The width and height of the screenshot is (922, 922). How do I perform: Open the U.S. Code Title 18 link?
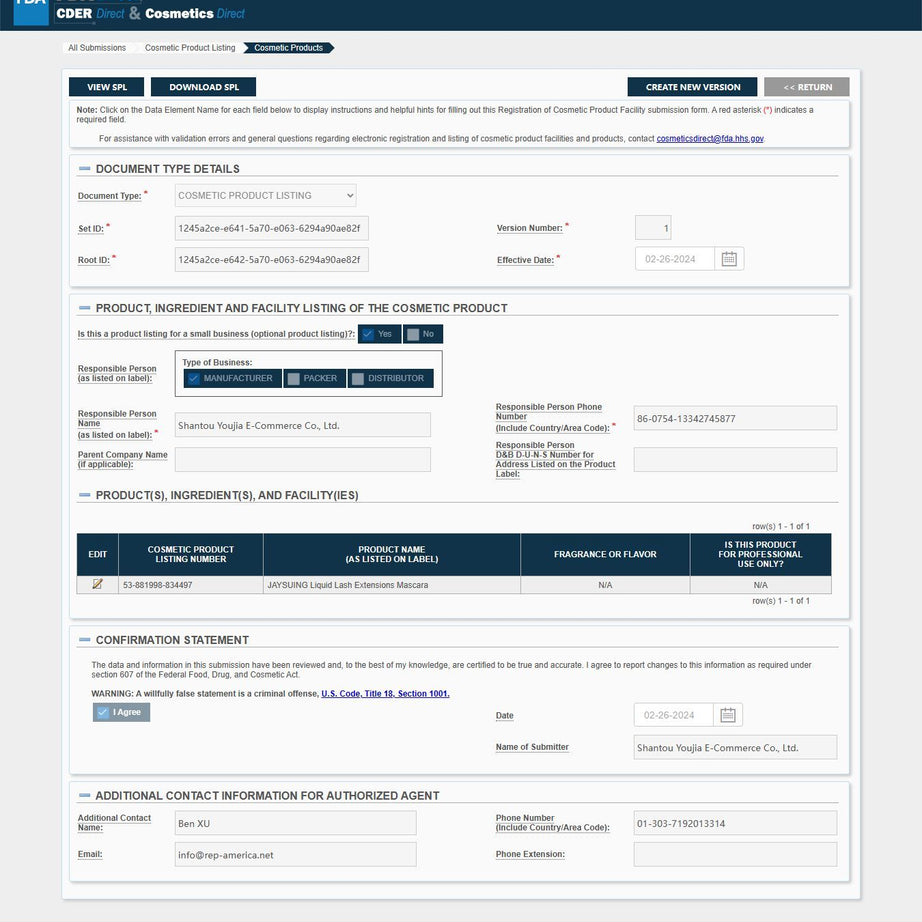pyautogui.click(x=385, y=694)
